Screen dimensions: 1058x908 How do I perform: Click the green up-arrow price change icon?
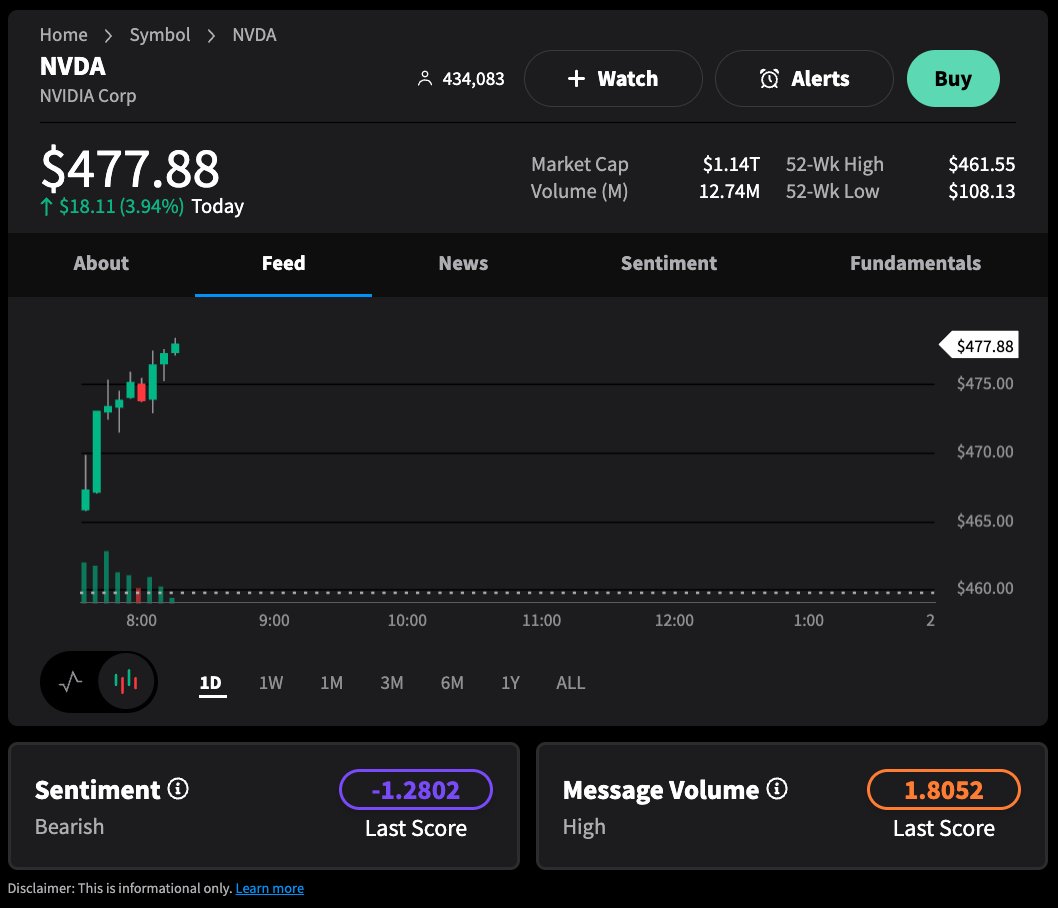(x=46, y=206)
